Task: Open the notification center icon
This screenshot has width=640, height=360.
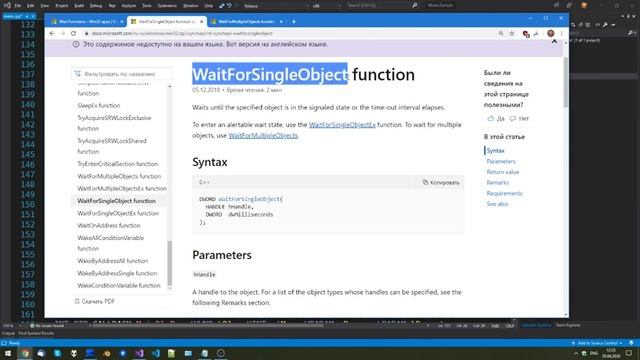Action: click(x=629, y=353)
